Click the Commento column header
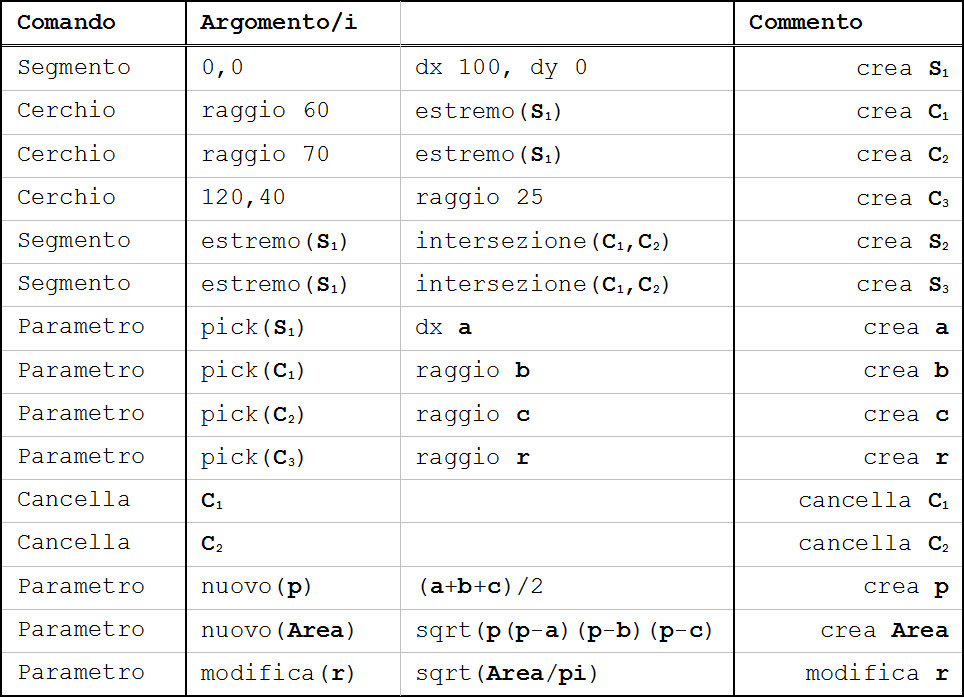Image resolution: width=964 pixels, height=698 pixels. pyautogui.click(x=805, y=22)
